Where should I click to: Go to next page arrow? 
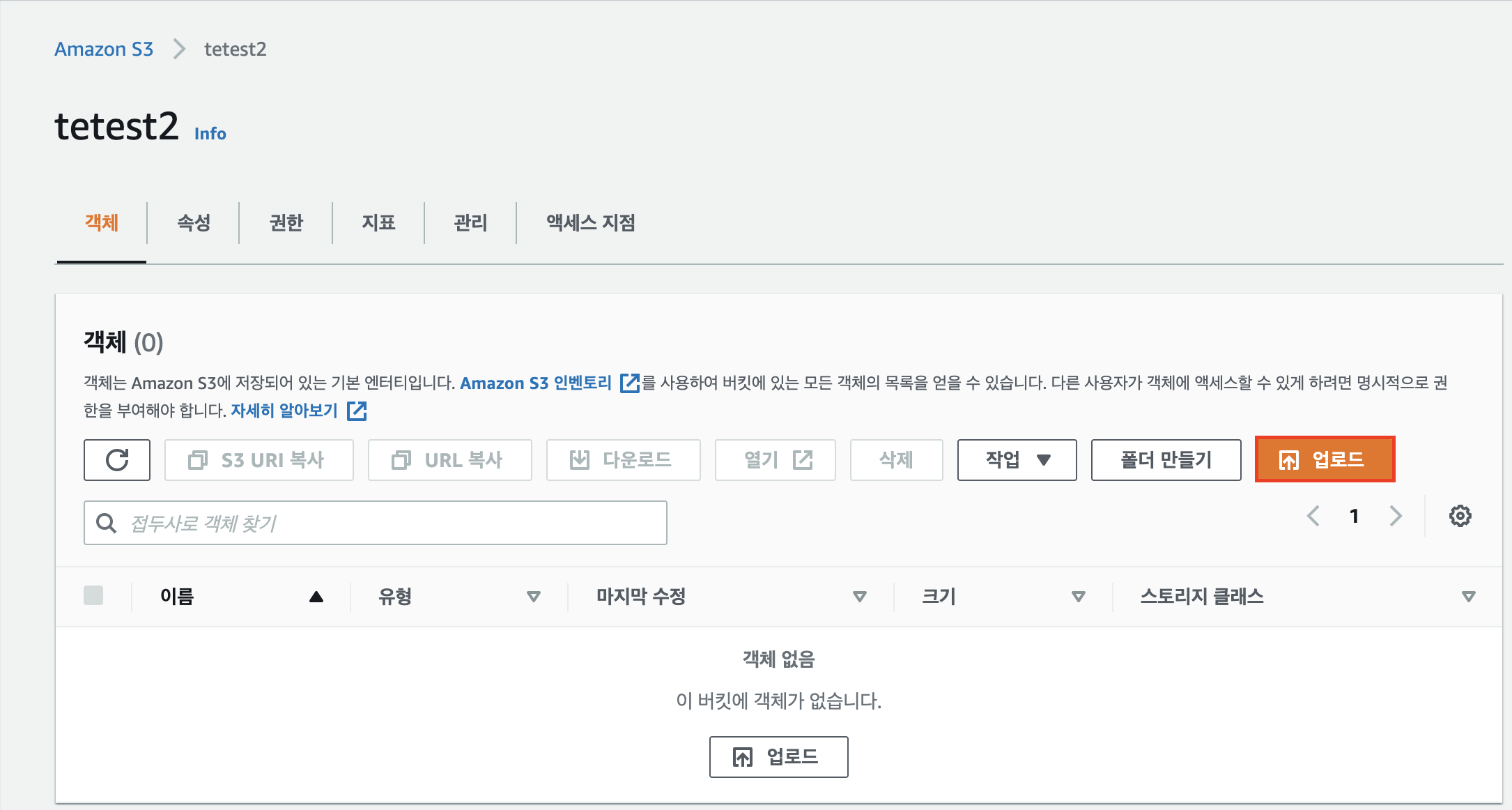(1395, 517)
